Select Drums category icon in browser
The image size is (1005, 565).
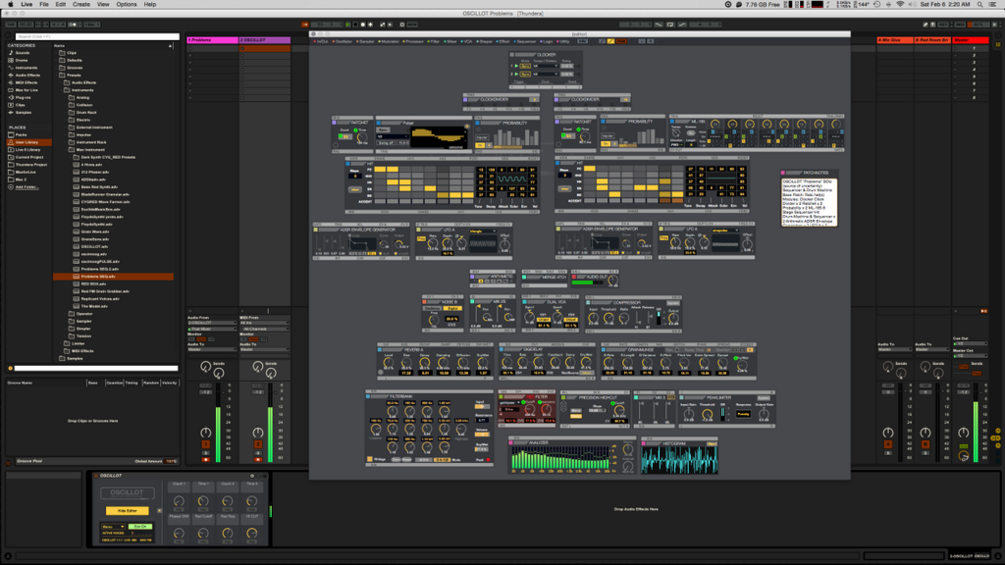tap(11, 60)
